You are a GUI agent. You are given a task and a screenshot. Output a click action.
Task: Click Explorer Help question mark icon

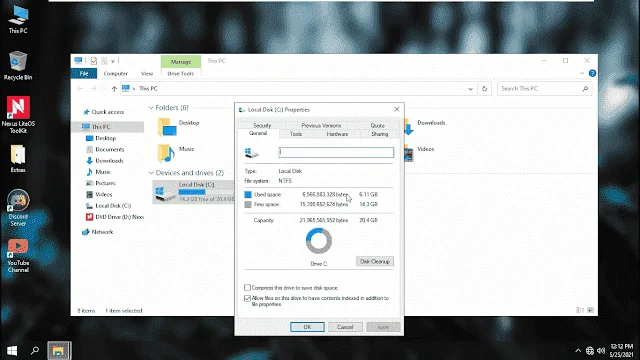pos(592,73)
